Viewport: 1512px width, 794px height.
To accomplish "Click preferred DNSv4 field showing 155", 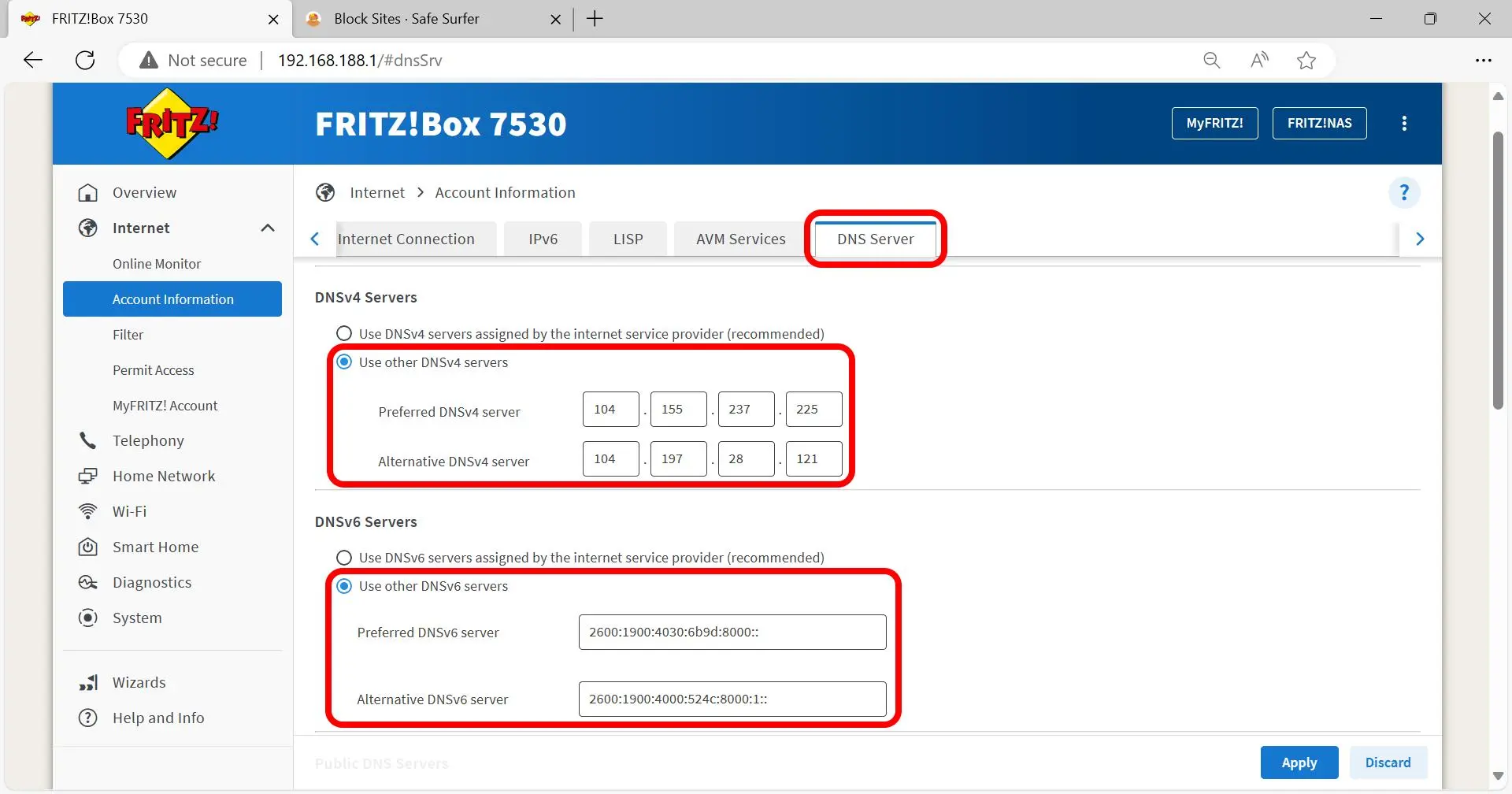I will click(679, 410).
